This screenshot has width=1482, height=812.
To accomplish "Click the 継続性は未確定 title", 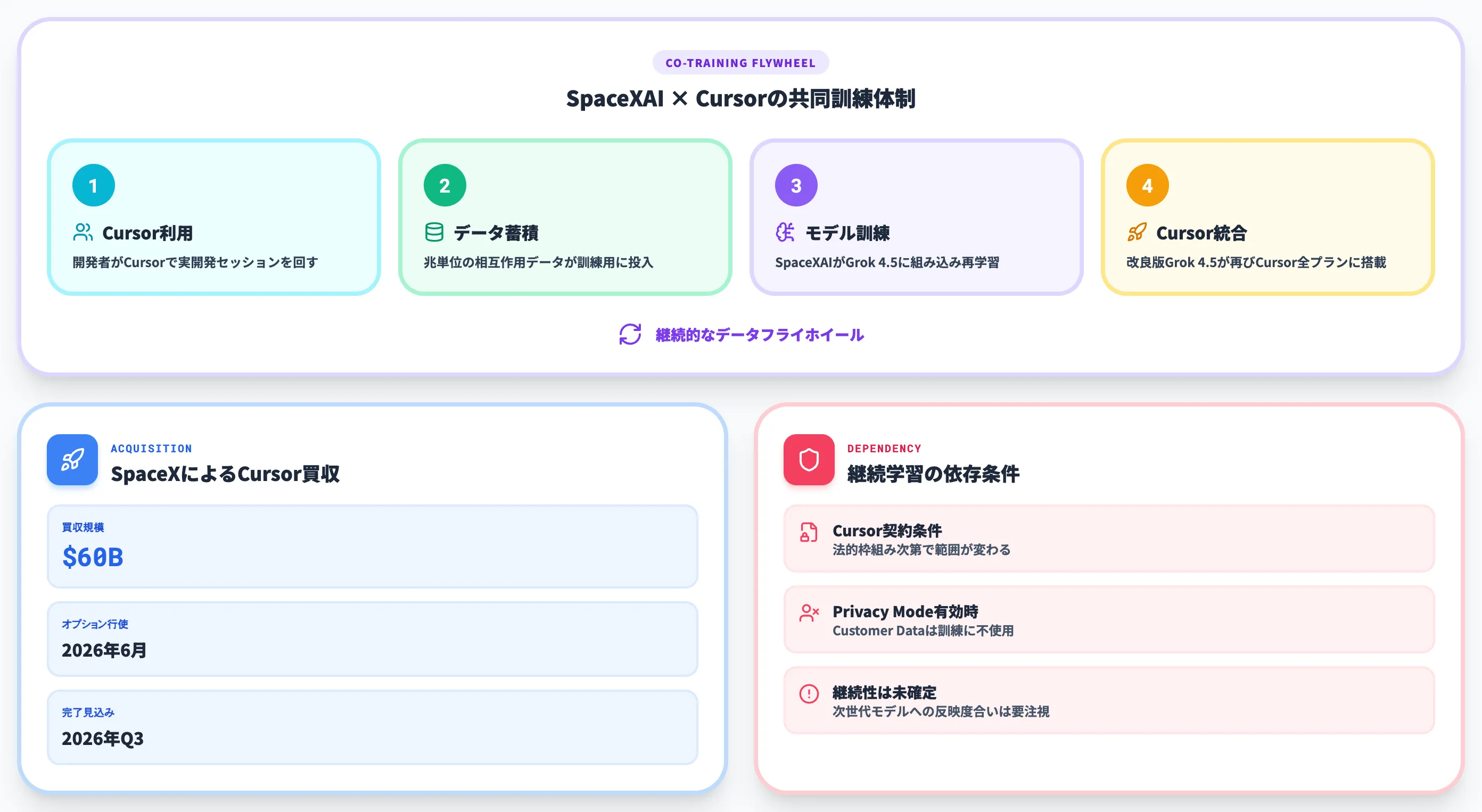I will [884, 692].
